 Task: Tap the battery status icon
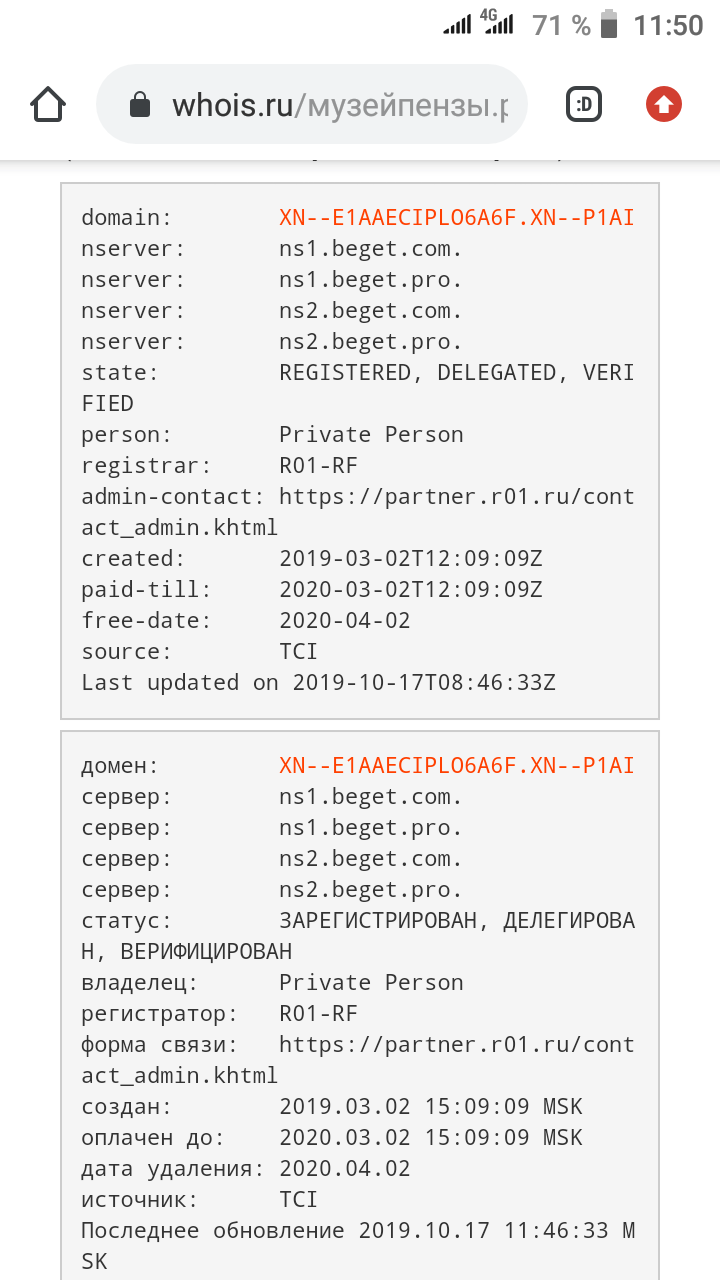click(x=609, y=24)
